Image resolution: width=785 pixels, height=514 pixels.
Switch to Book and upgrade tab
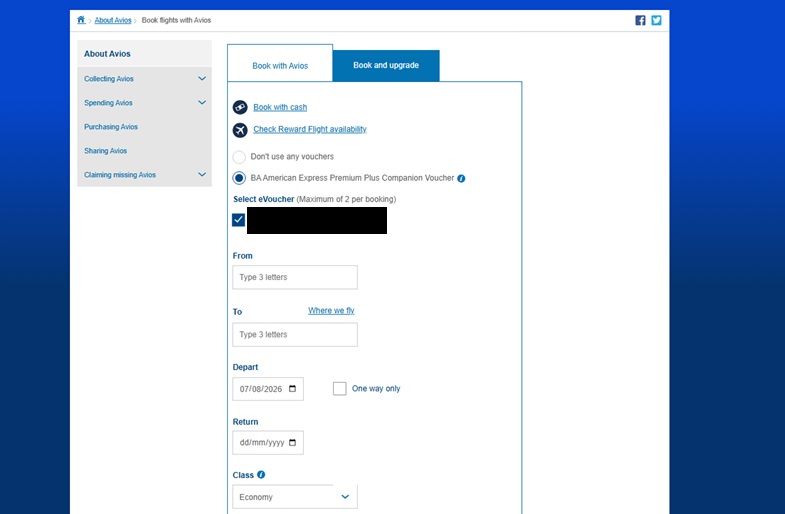[386, 65]
